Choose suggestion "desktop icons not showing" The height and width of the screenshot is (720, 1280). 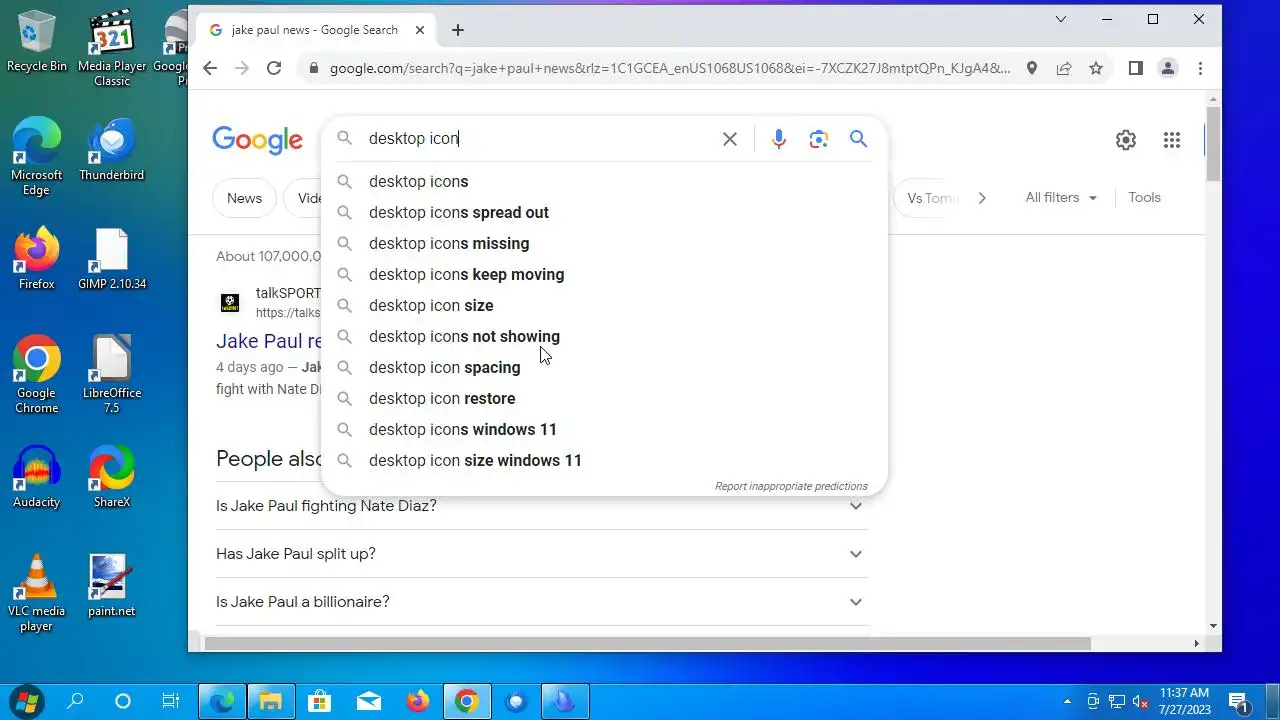click(x=604, y=336)
